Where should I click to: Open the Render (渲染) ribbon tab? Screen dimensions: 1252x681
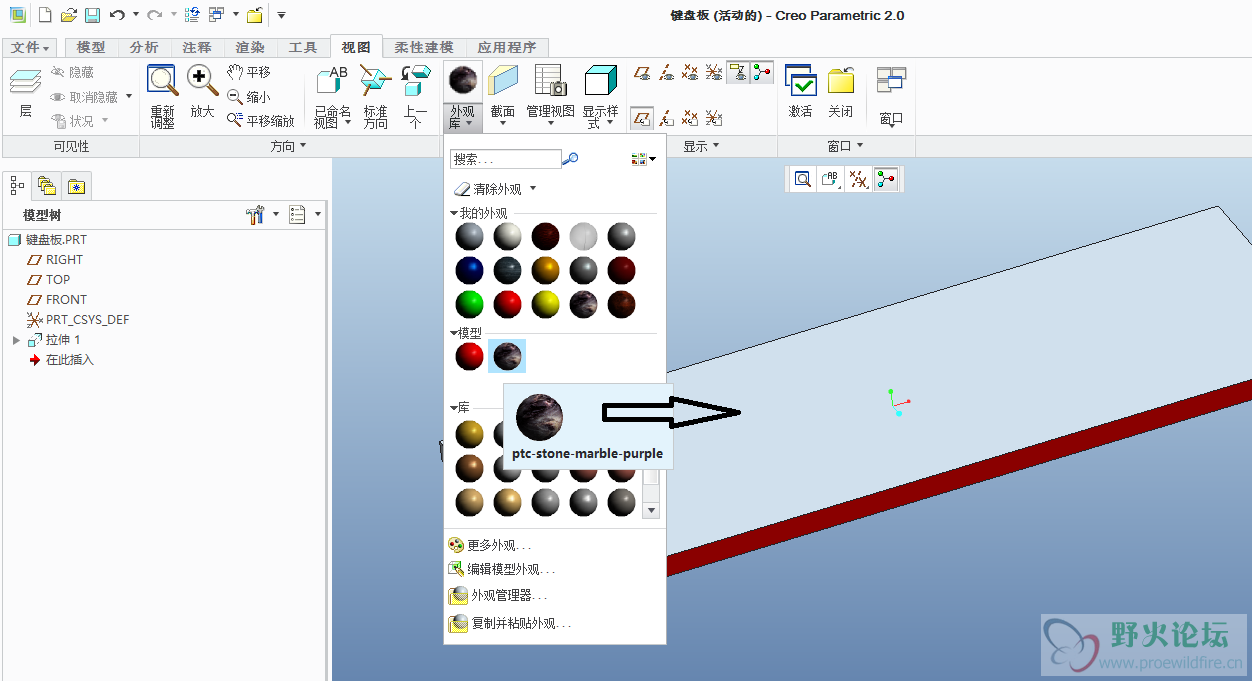[250, 47]
